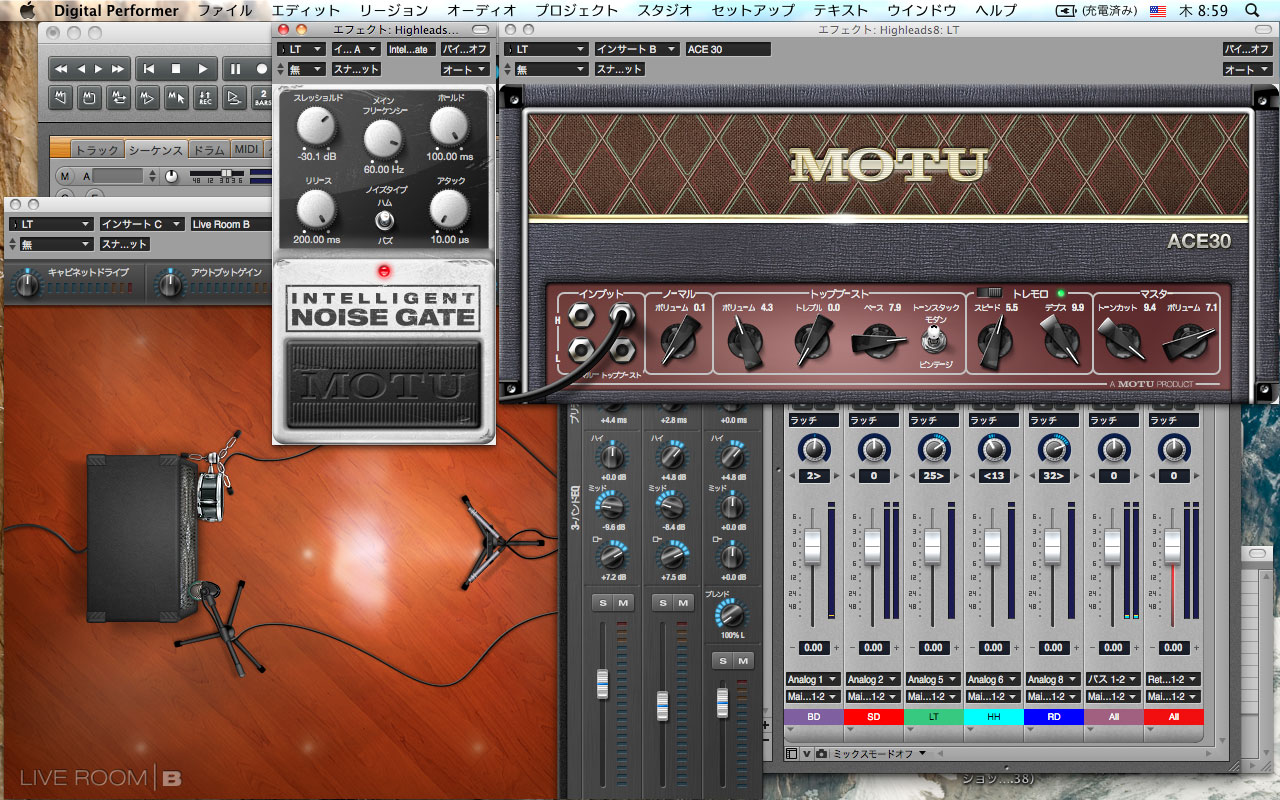Open the Analog 8 input dropdown on RD

point(1054,680)
